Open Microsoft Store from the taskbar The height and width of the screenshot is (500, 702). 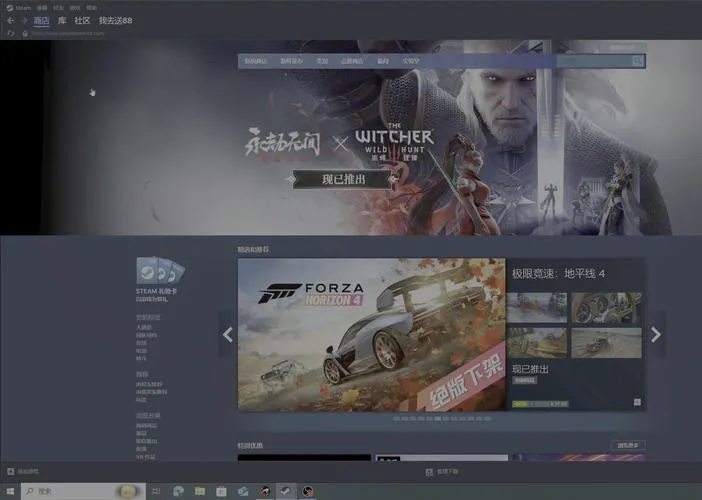tap(221, 491)
